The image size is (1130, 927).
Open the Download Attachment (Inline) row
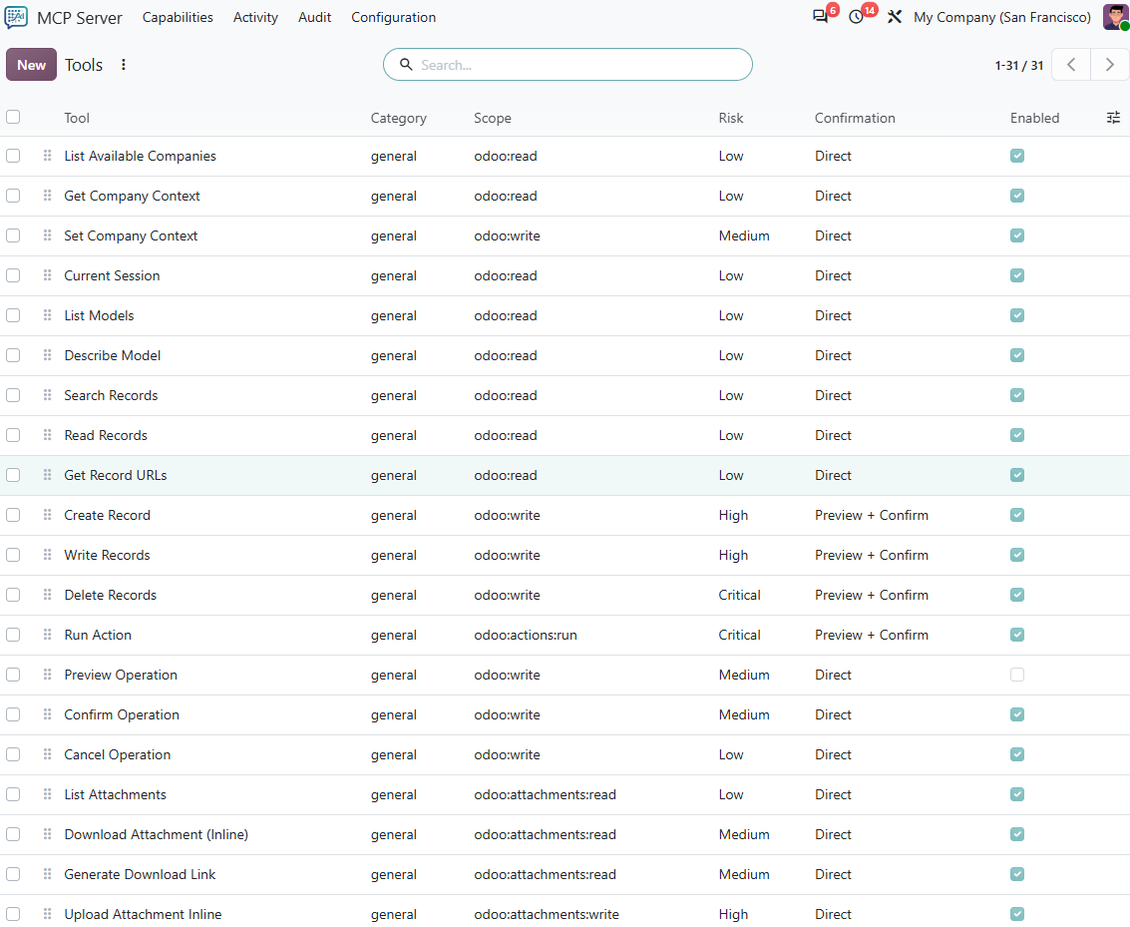point(565,834)
